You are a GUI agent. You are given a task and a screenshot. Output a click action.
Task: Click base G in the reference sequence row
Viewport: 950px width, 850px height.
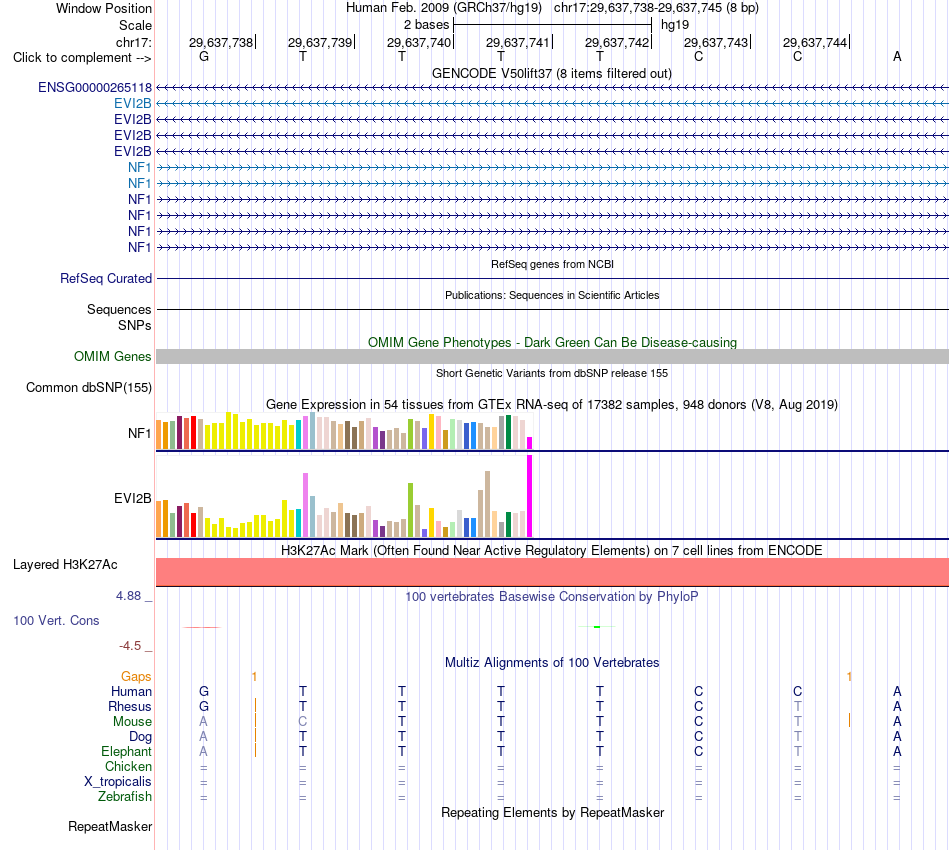pos(204,56)
